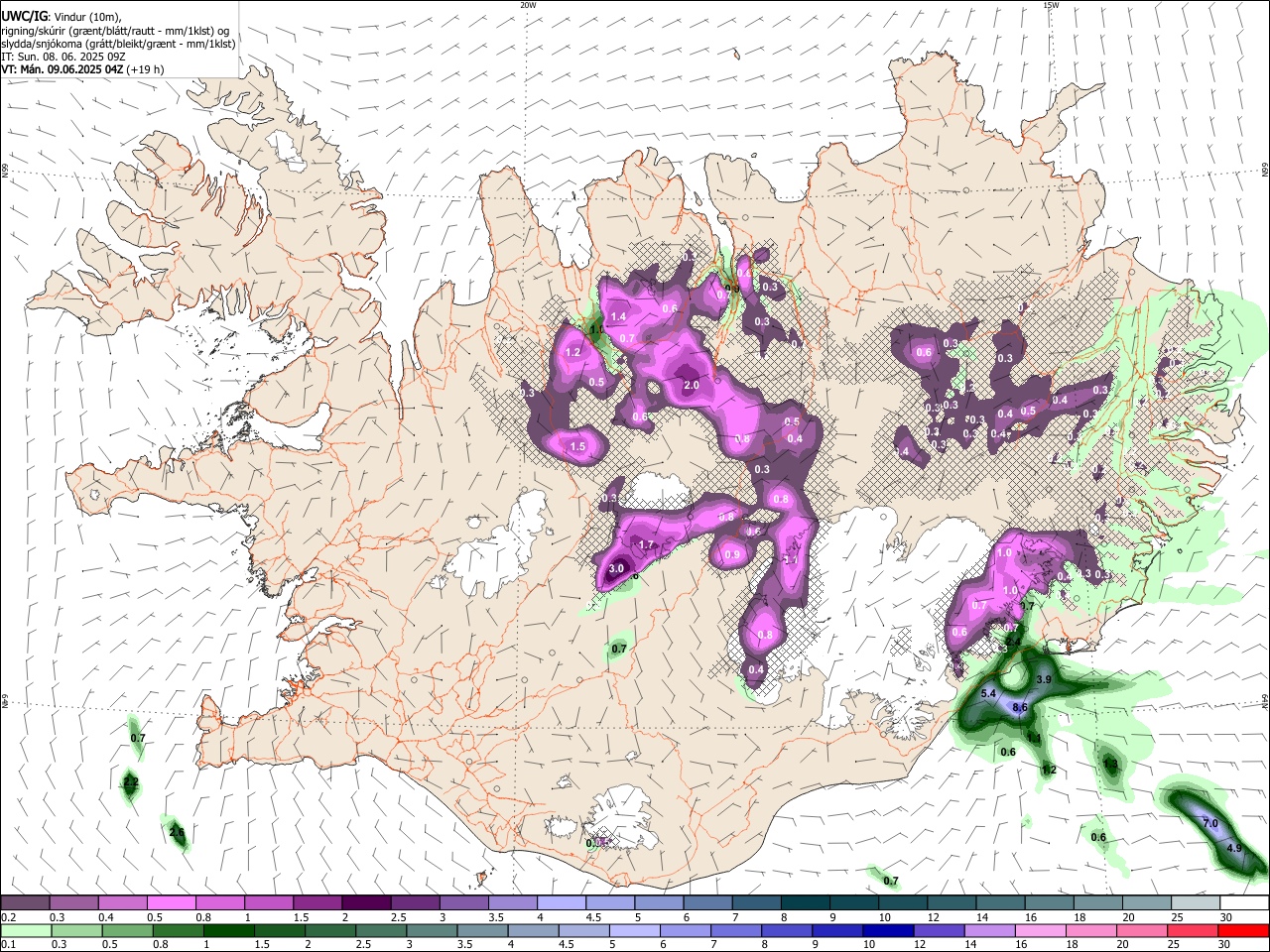Select the dark teal 8 mm snow swatch
1270x952 pixels.
[x=804, y=902]
